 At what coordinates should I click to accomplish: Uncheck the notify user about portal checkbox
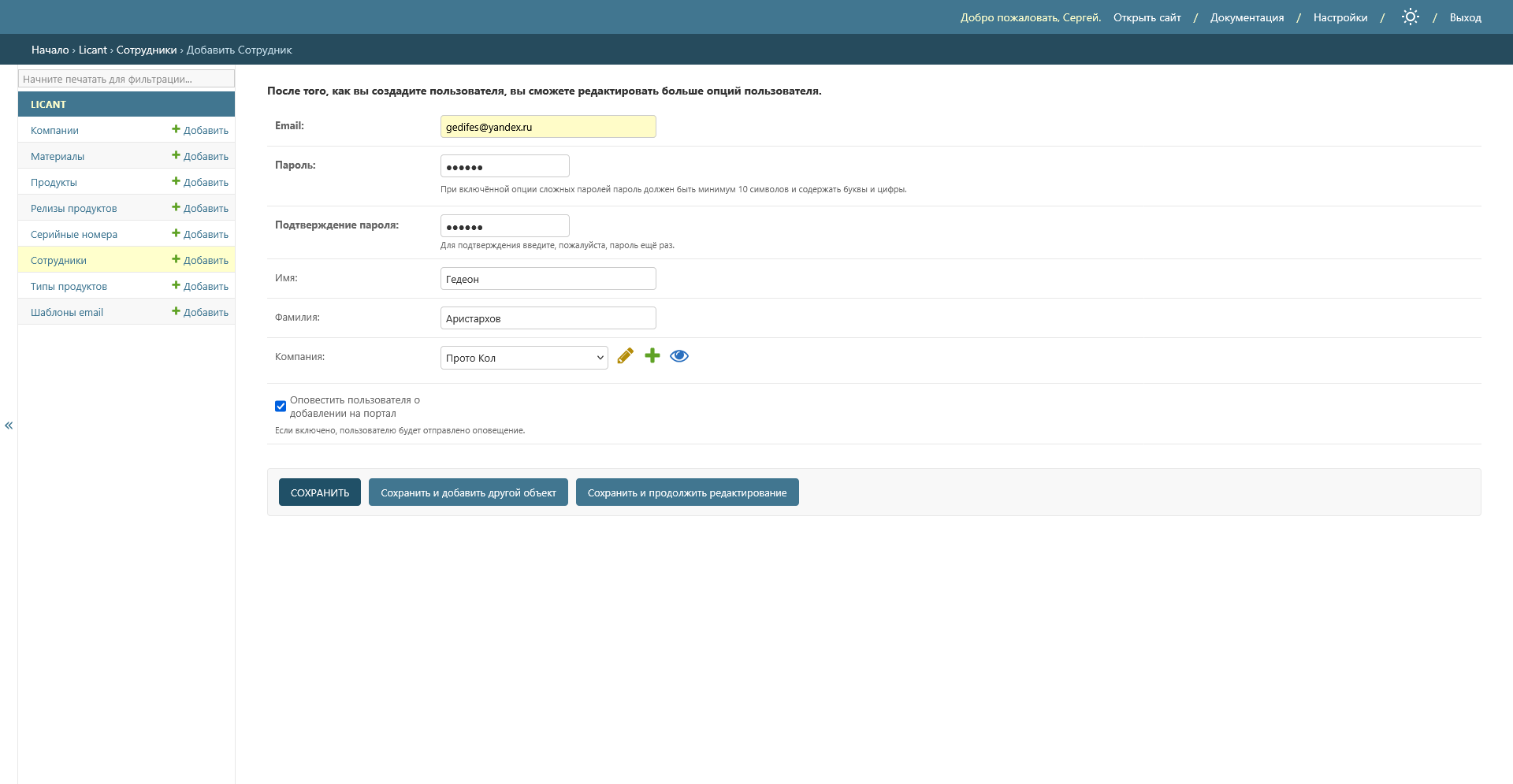pyautogui.click(x=281, y=407)
